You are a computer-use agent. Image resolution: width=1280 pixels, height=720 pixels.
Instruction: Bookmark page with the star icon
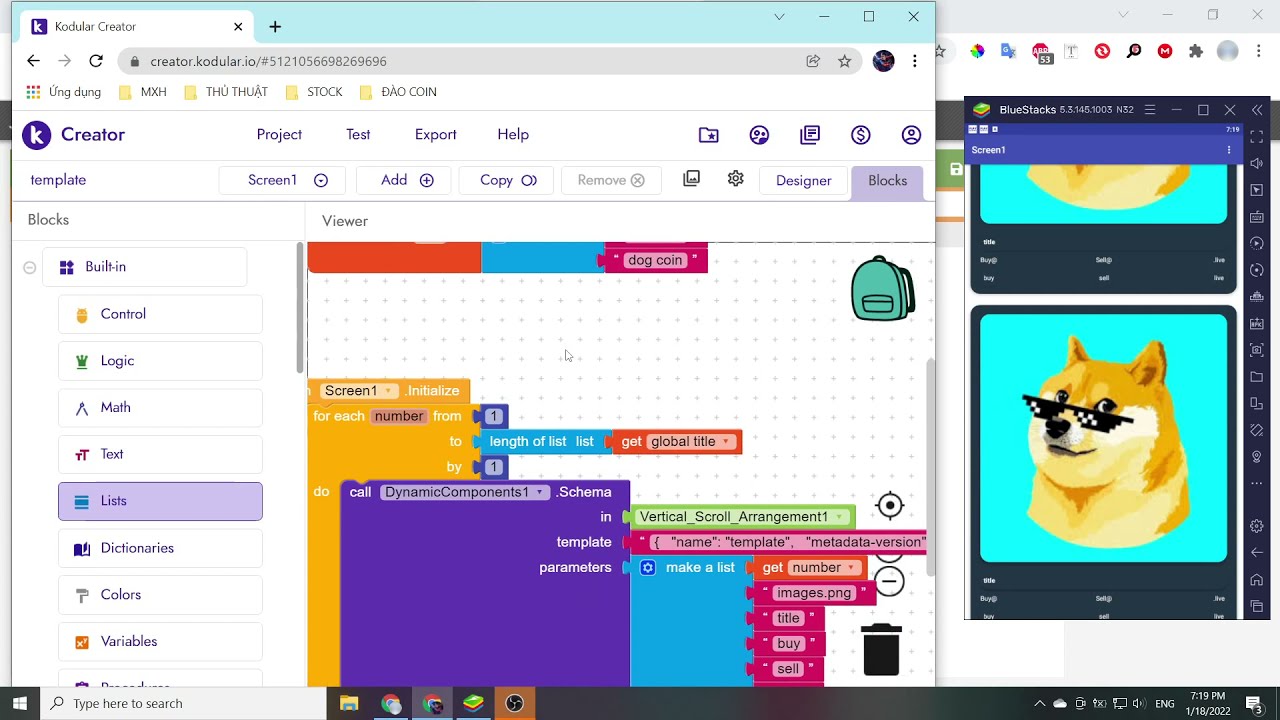coord(844,61)
